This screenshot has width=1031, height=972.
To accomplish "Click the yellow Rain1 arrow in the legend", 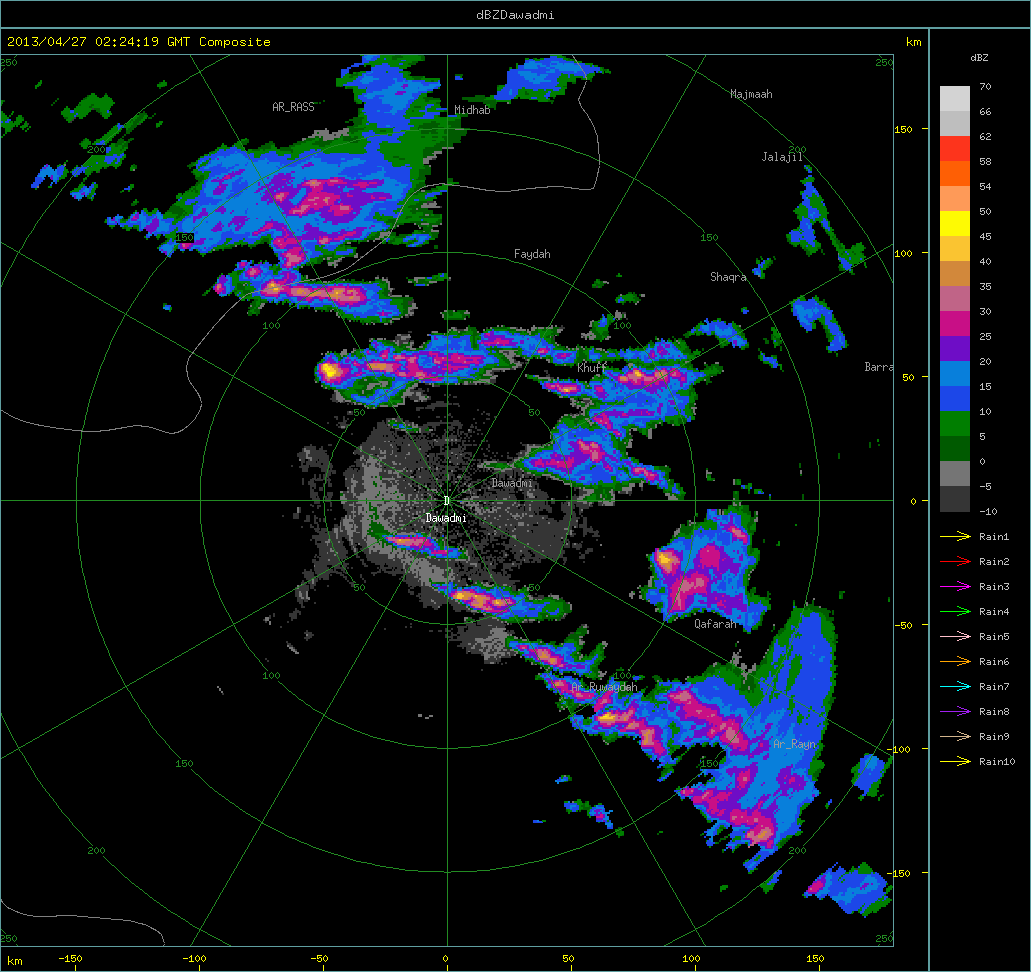I will coord(955,537).
